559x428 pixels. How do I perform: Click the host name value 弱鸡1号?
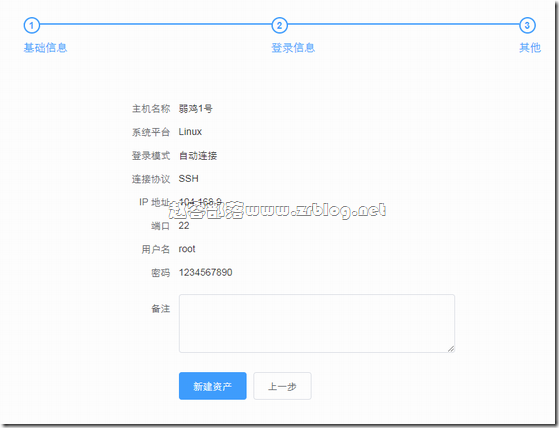pyautogui.click(x=195, y=108)
